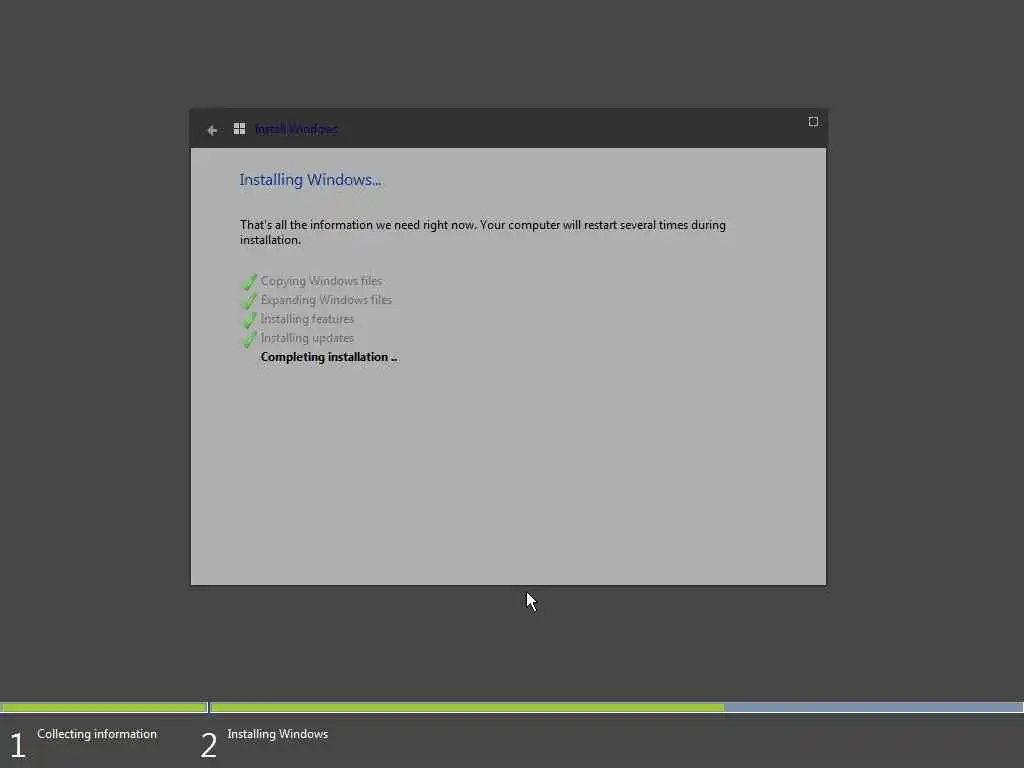Click the Install Windows title text
This screenshot has width=1024, height=768.
[x=296, y=129]
